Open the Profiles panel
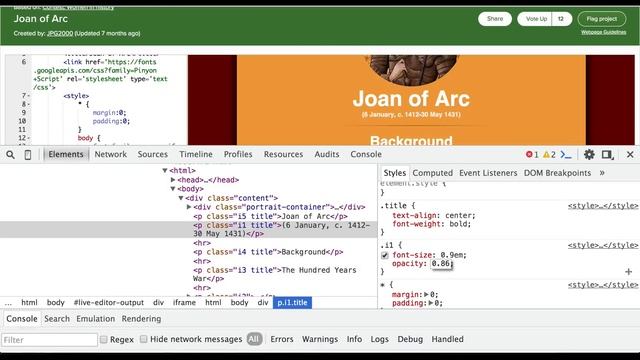Image resolution: width=640 pixels, height=360 pixels. pyautogui.click(x=238, y=154)
